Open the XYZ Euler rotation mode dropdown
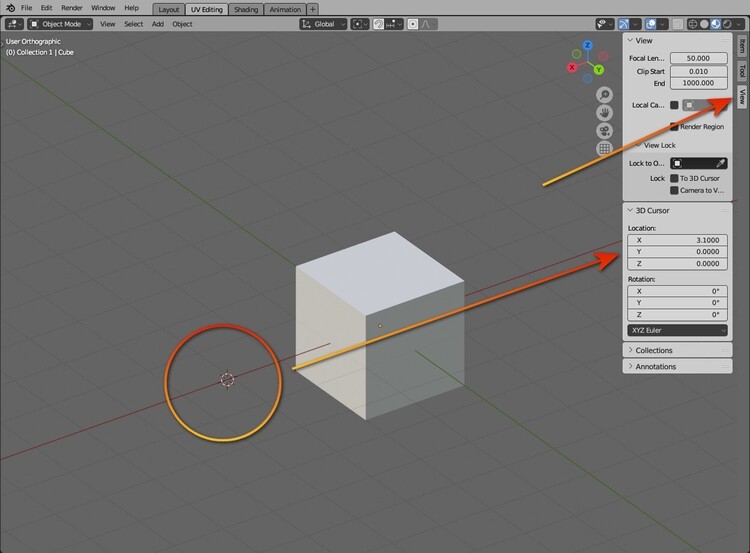This screenshot has width=750, height=553. (x=677, y=330)
